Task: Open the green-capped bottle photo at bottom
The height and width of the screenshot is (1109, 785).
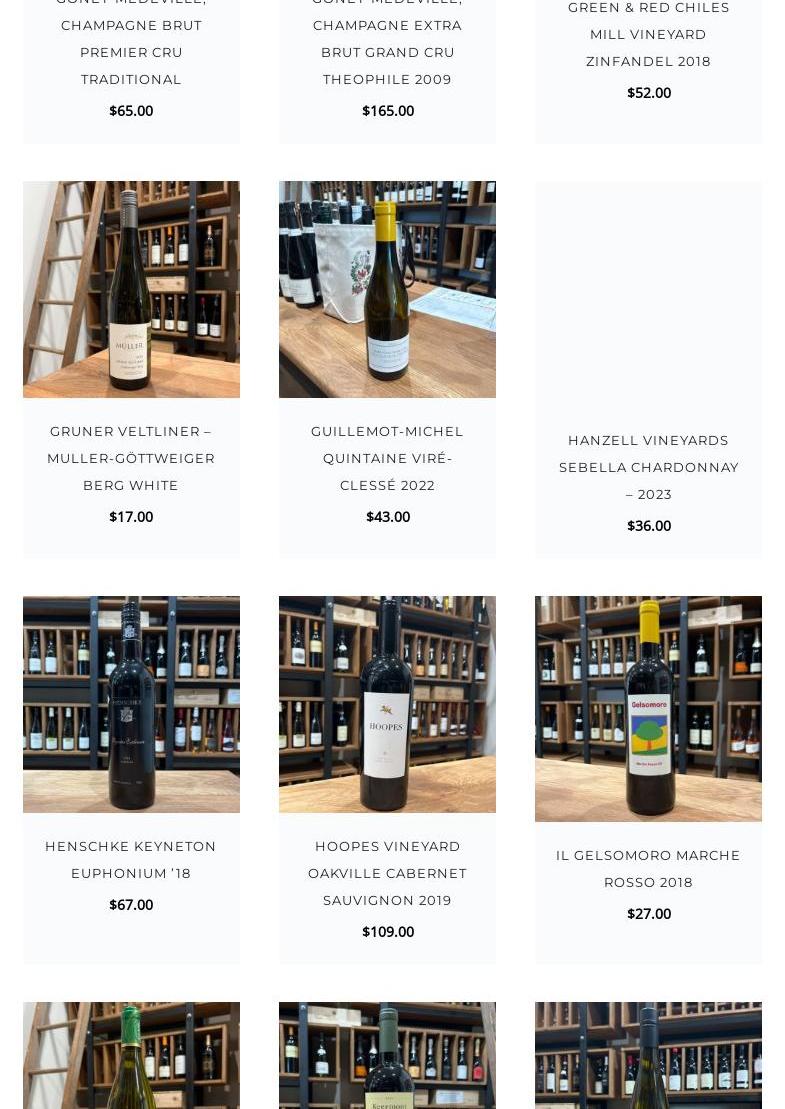Action: tap(131, 1055)
